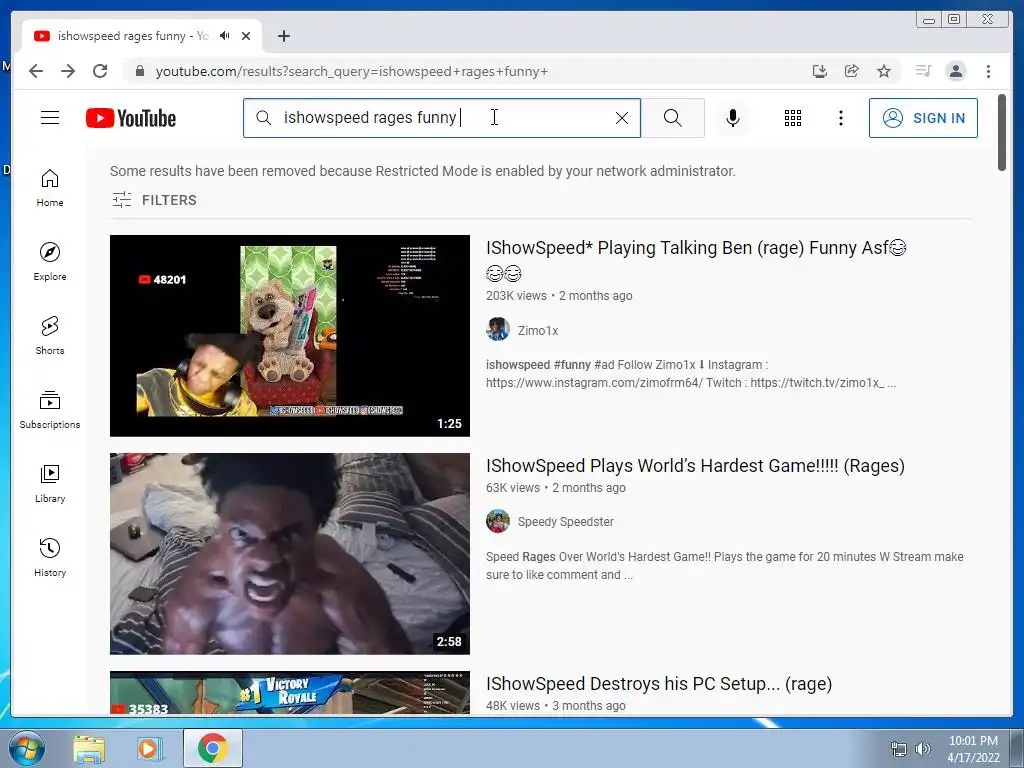Go to YouTube homepage via logo
This screenshot has height=768, width=1024.
click(x=131, y=118)
